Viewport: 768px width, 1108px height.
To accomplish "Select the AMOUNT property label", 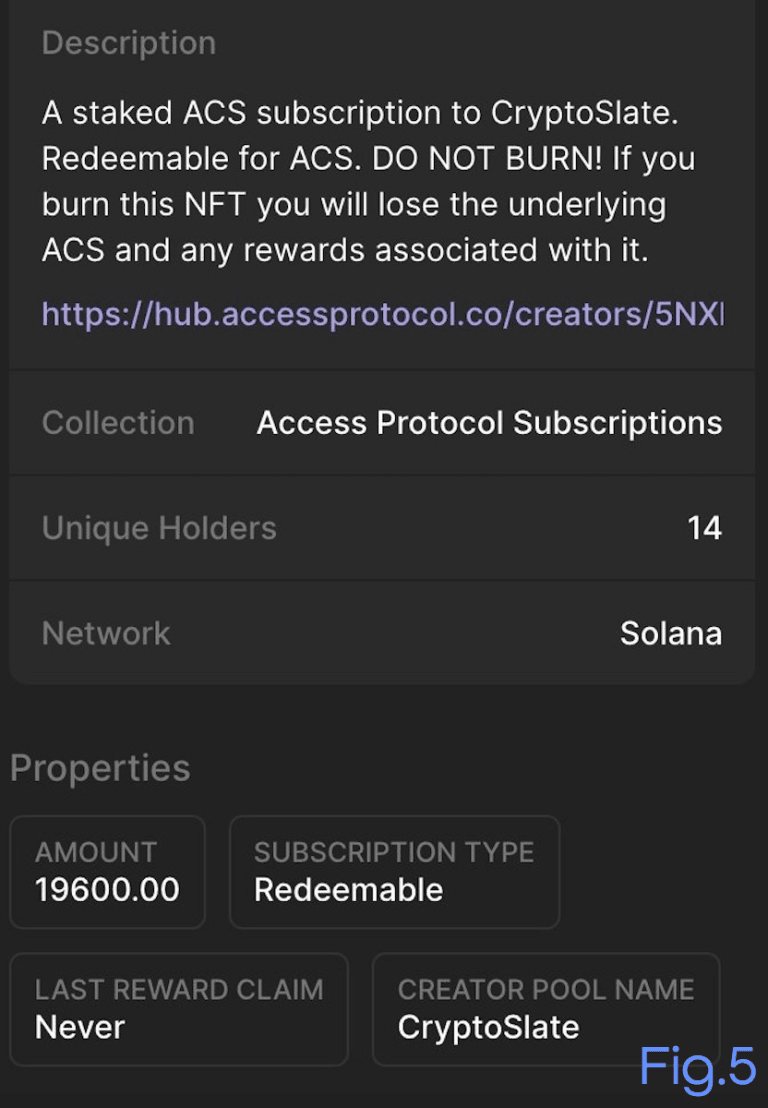I will (96, 852).
